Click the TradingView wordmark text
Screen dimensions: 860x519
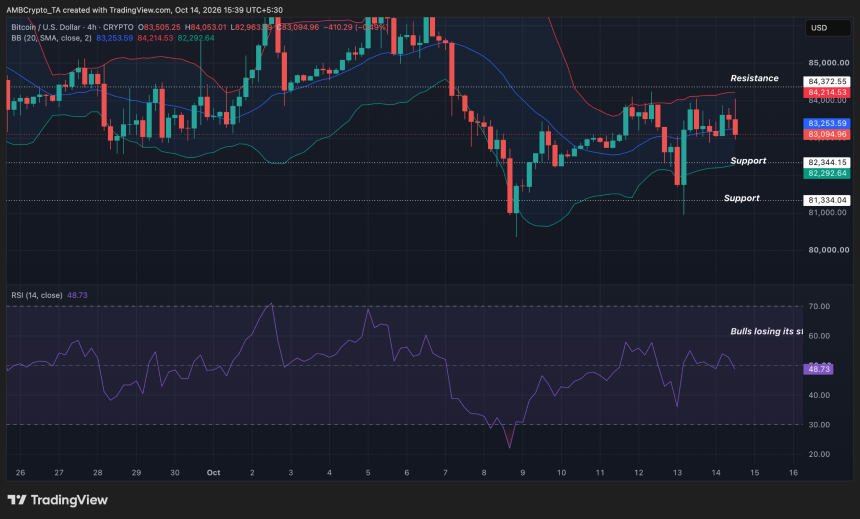point(69,500)
